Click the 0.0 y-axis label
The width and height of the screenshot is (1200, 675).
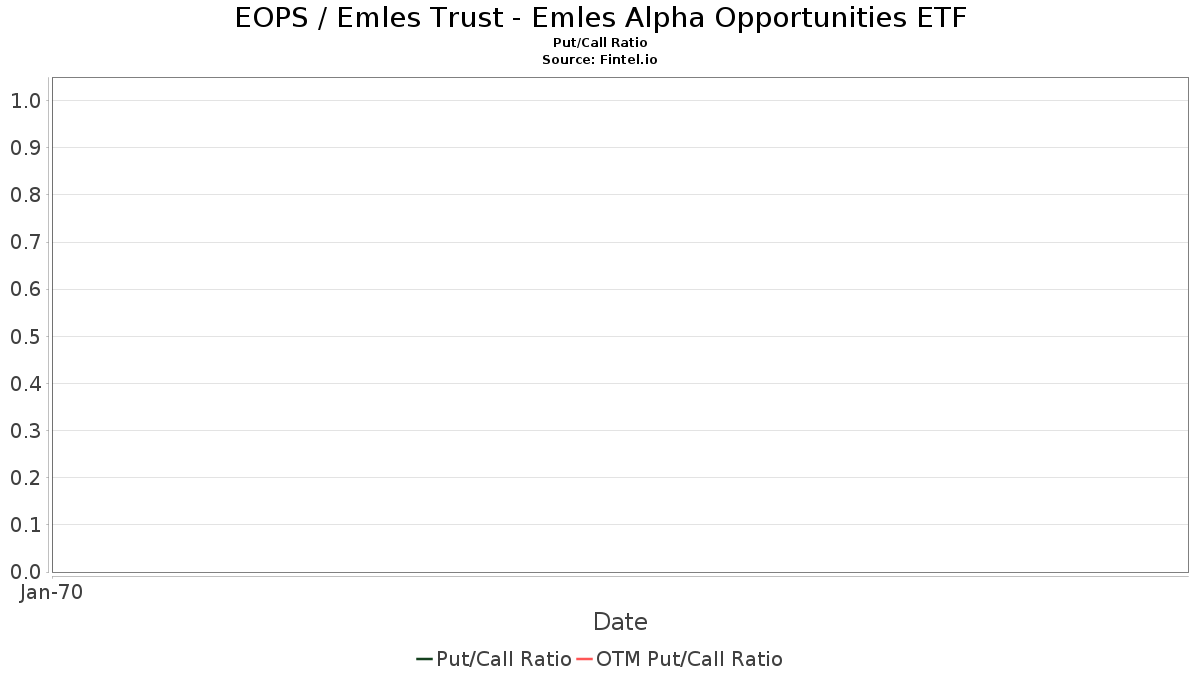click(25, 571)
